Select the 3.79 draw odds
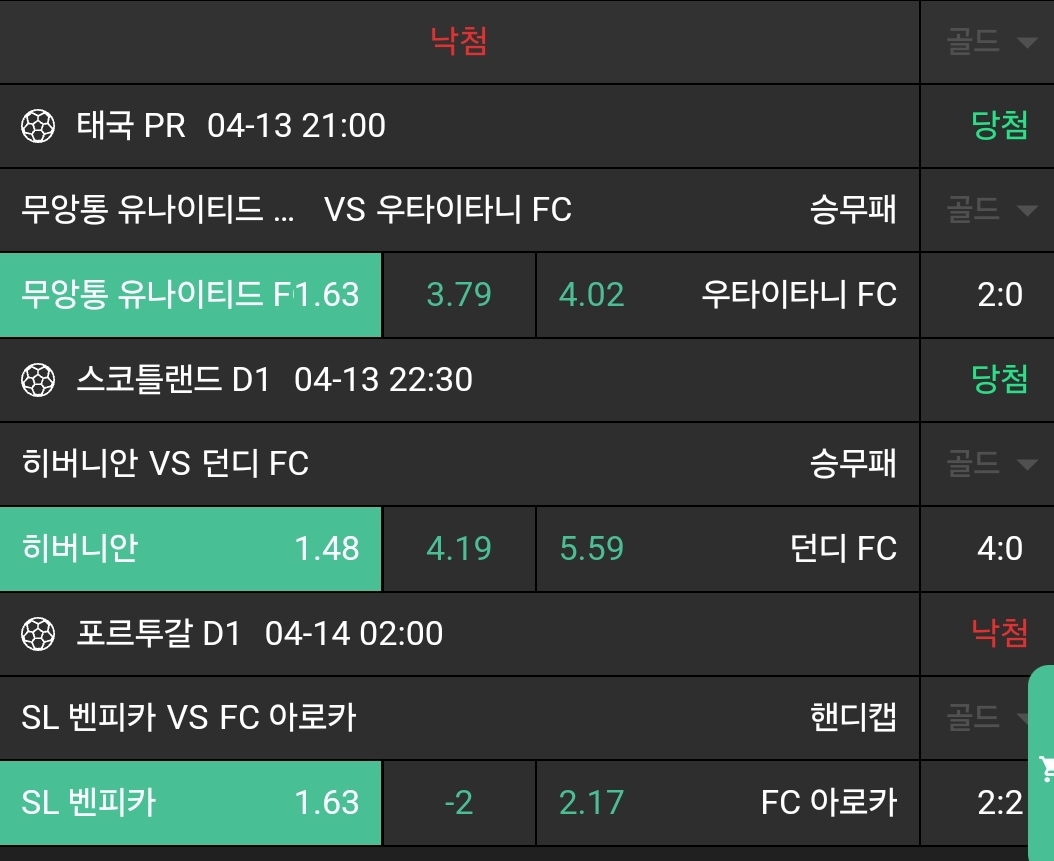Viewport: 1054px width, 861px height. click(x=459, y=295)
